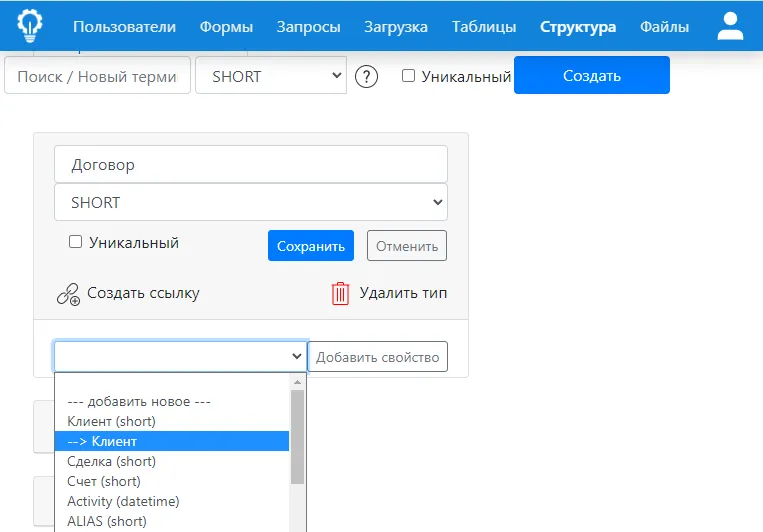Image resolution: width=763 pixels, height=532 pixels.
Task: Open Файлы menu item
Action: (x=664, y=27)
